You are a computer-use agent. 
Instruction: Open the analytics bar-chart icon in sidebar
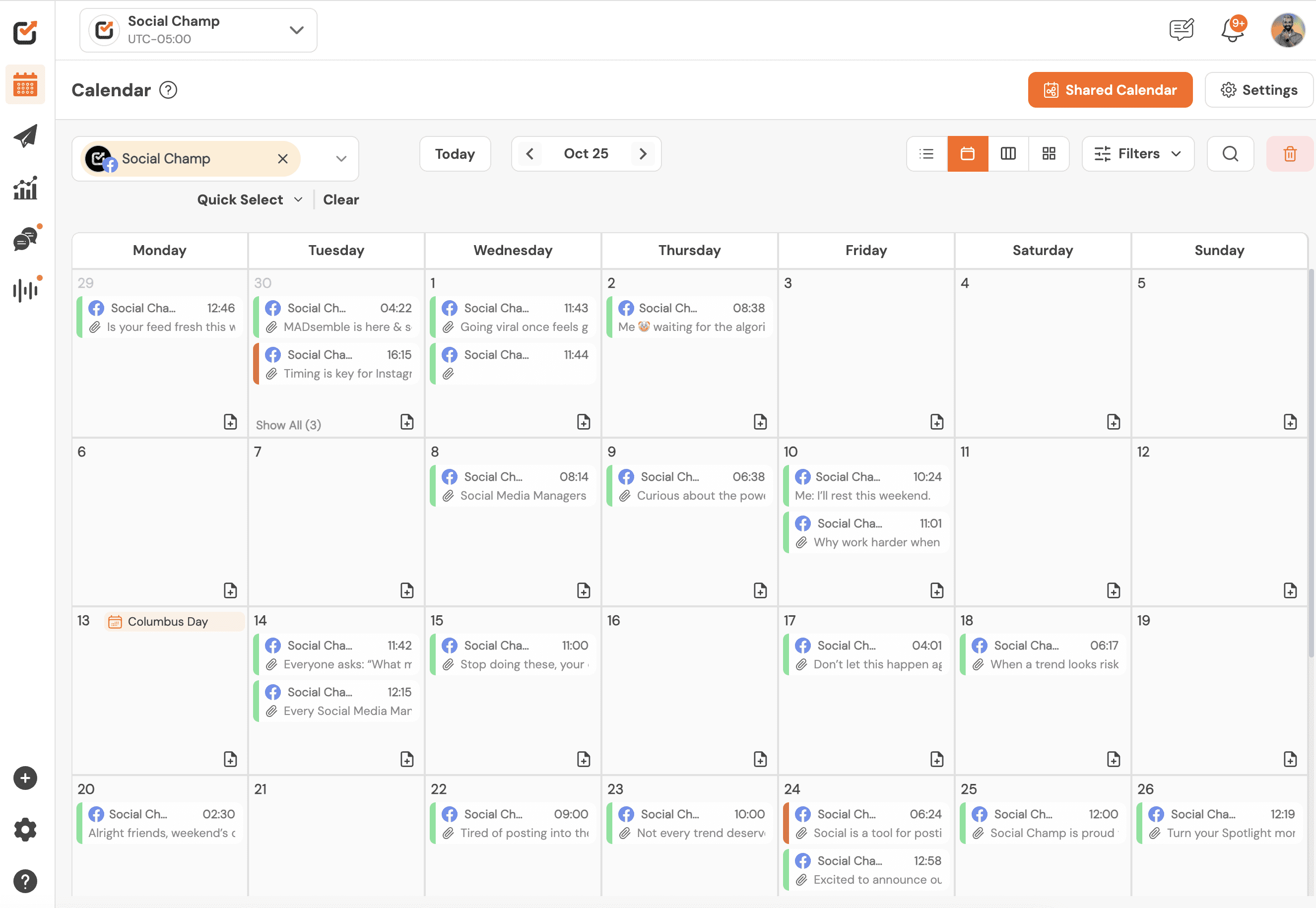coord(24,188)
